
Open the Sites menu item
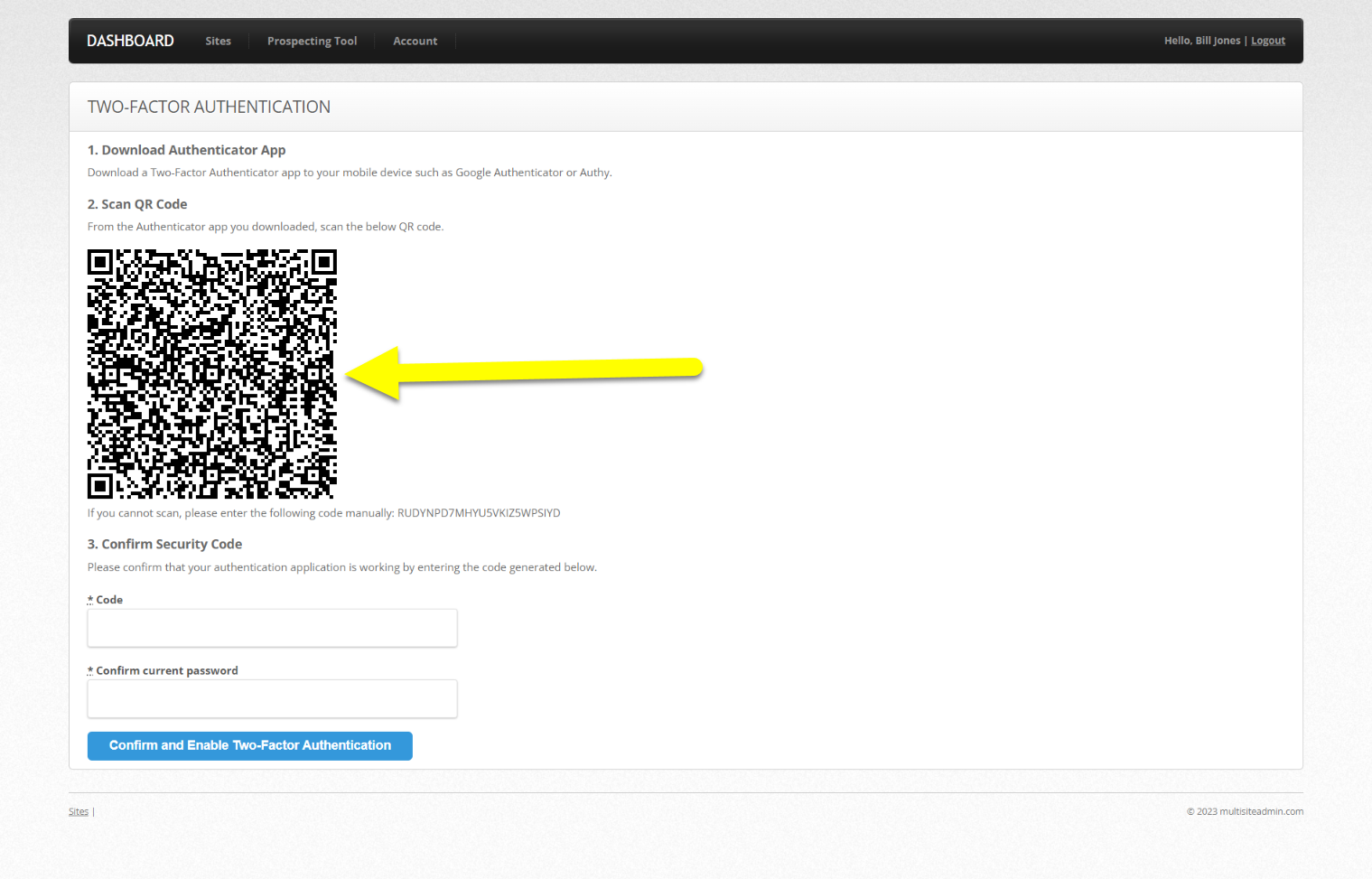[218, 41]
